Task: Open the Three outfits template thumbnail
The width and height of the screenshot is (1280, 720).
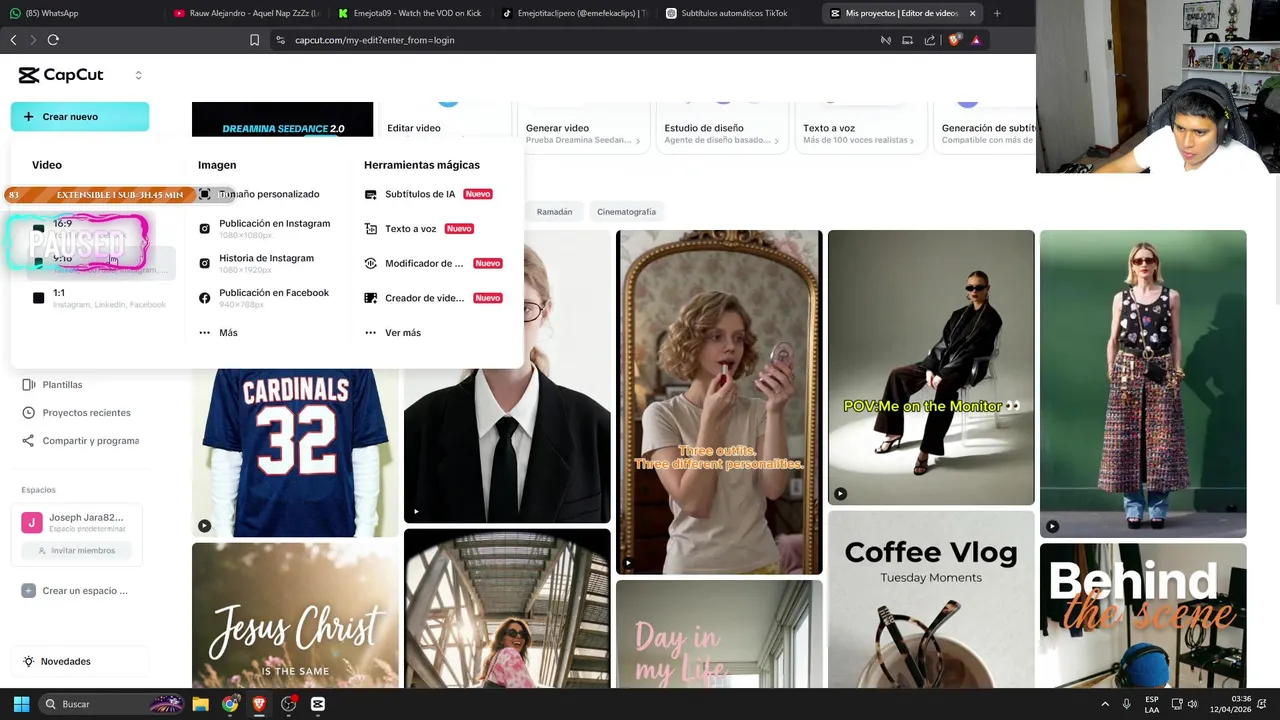Action: [719, 402]
